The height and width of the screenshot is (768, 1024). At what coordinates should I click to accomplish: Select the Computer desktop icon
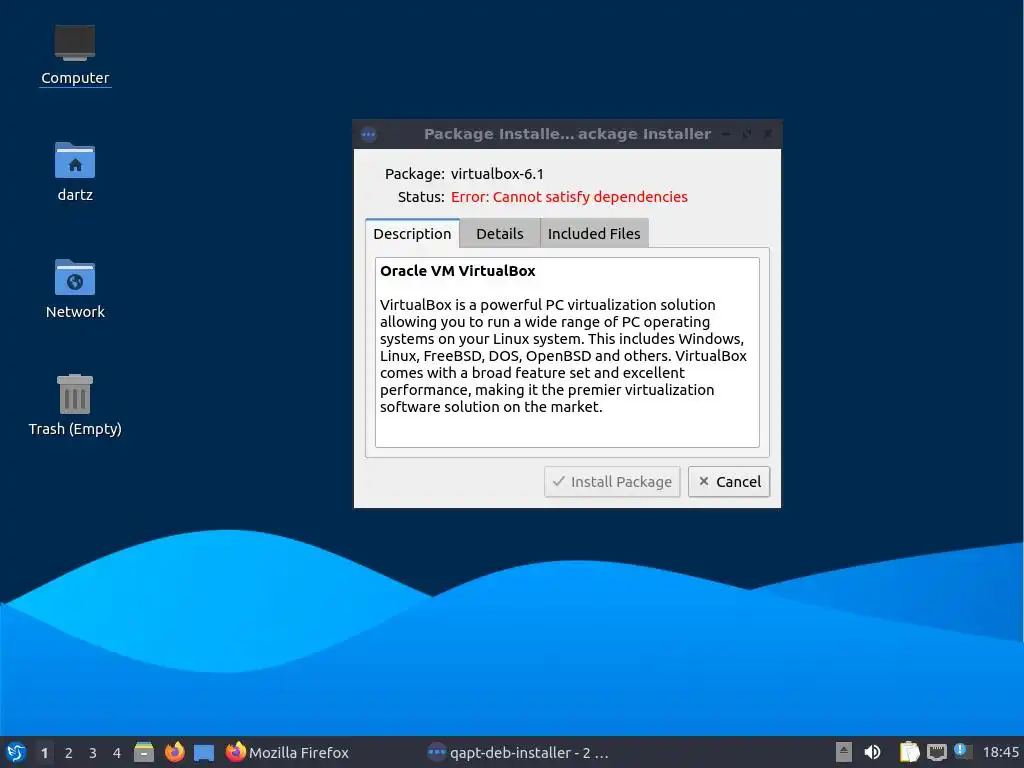click(x=75, y=56)
